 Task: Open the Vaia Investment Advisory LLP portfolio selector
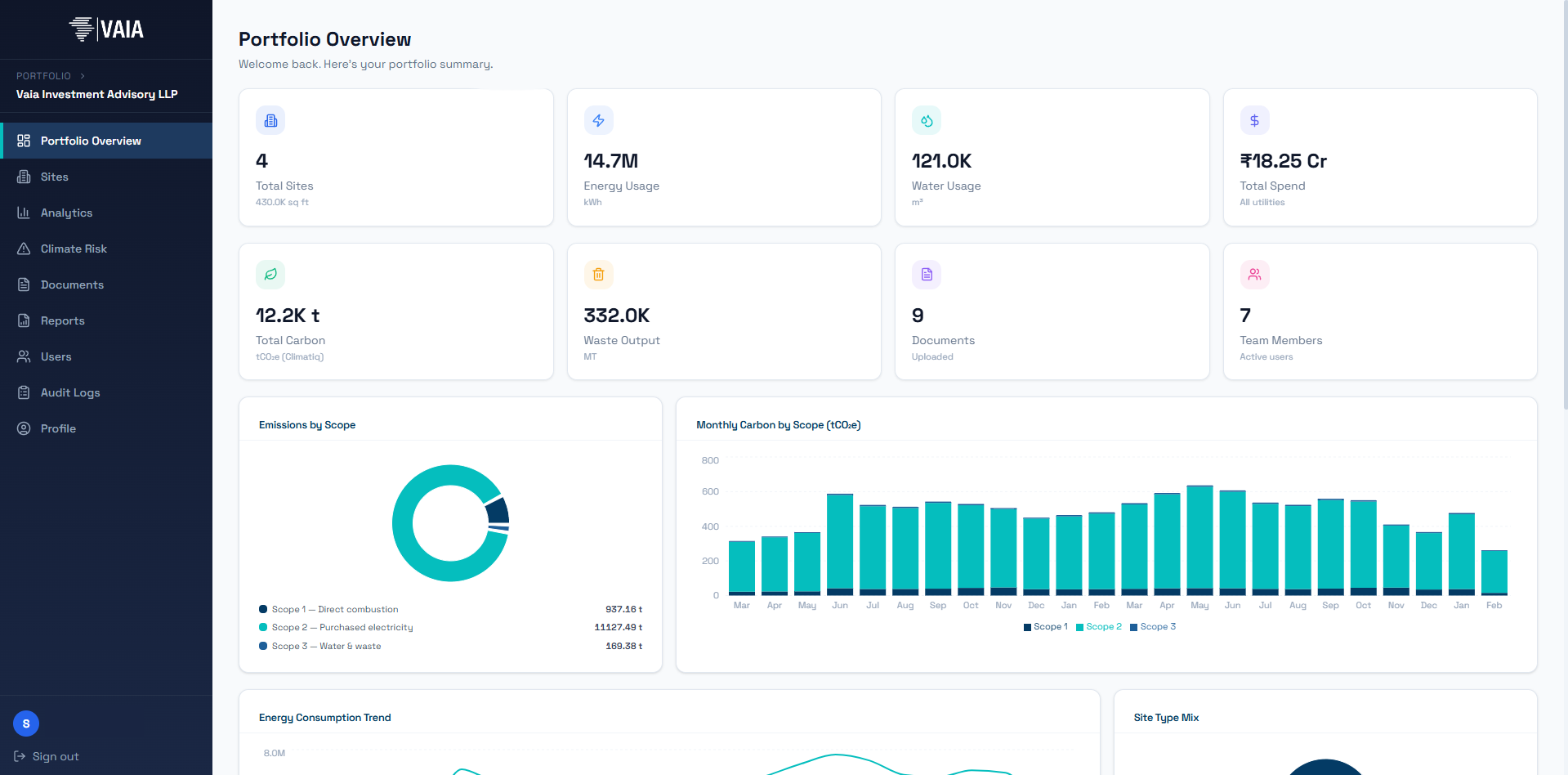(96, 94)
